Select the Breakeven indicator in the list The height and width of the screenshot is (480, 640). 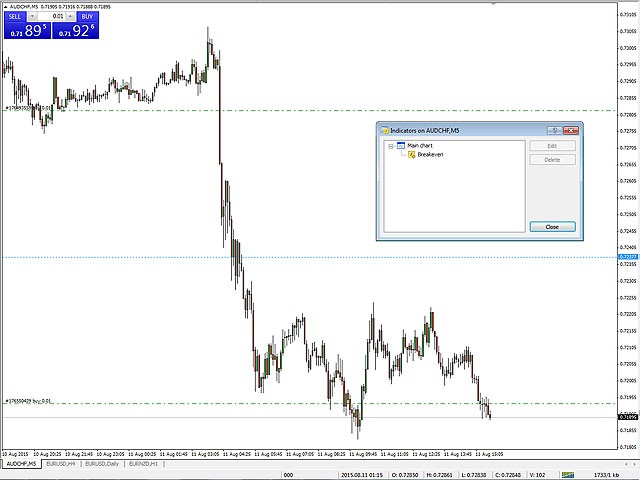point(430,155)
